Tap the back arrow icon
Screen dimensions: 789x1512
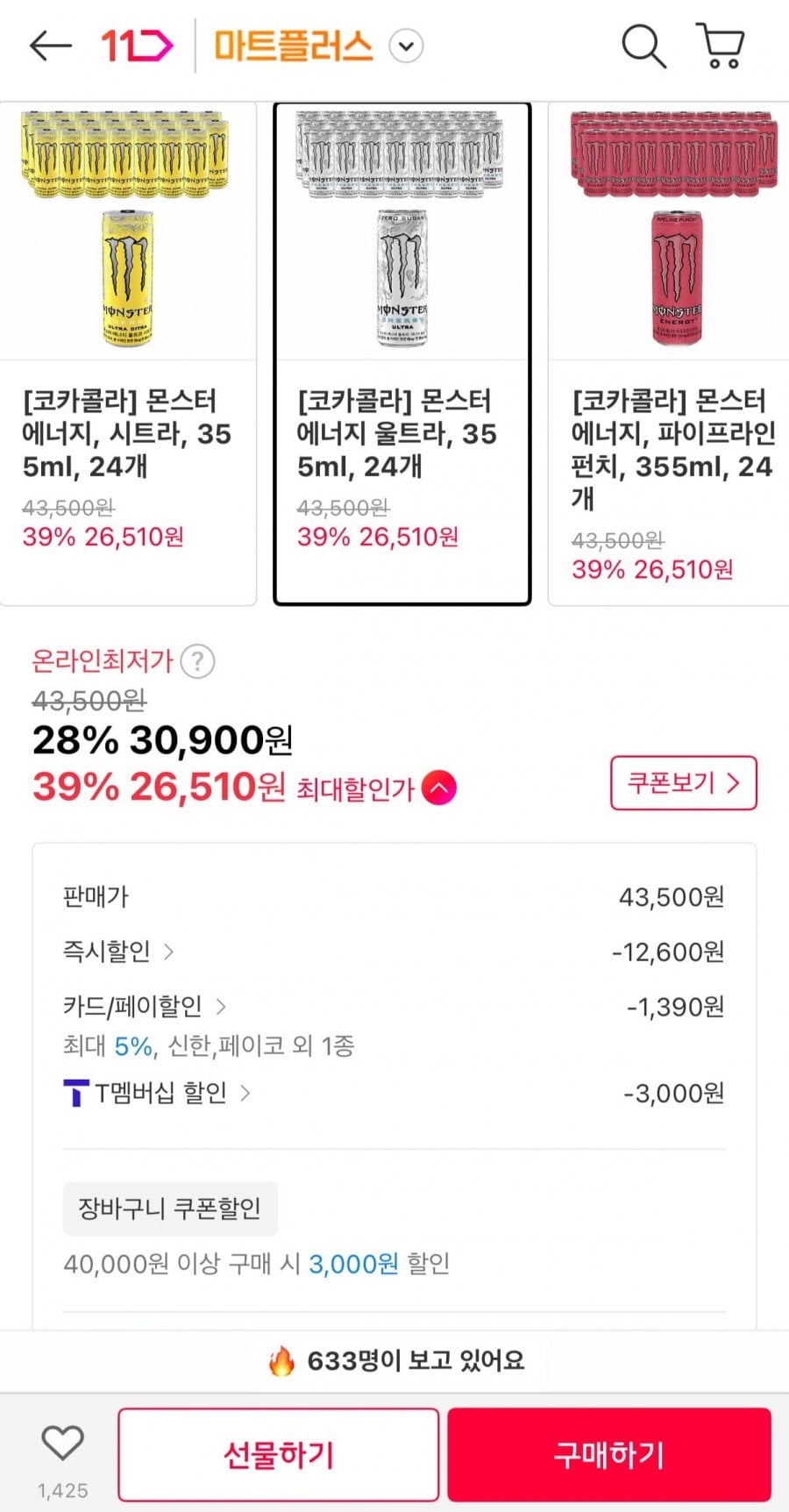[50, 46]
